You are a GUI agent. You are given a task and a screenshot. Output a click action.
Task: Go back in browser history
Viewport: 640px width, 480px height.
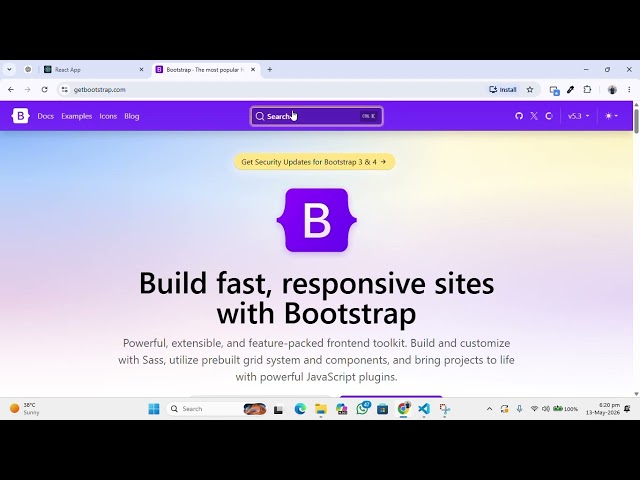coord(11,89)
